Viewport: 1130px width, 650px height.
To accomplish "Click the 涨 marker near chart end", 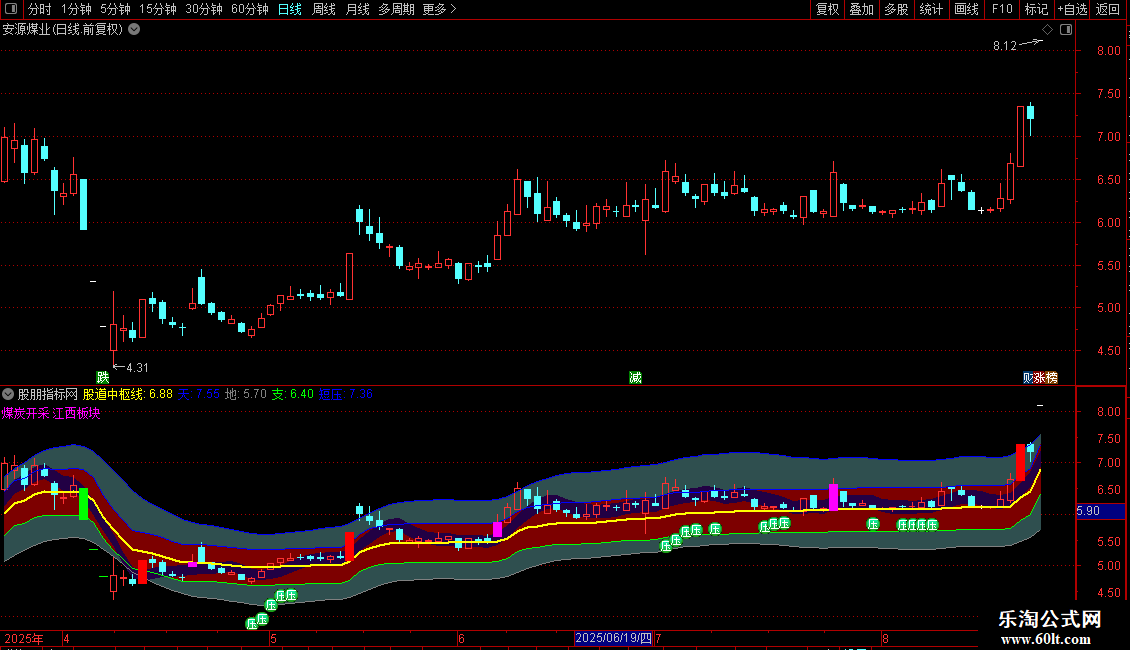I will pos(1039,378).
